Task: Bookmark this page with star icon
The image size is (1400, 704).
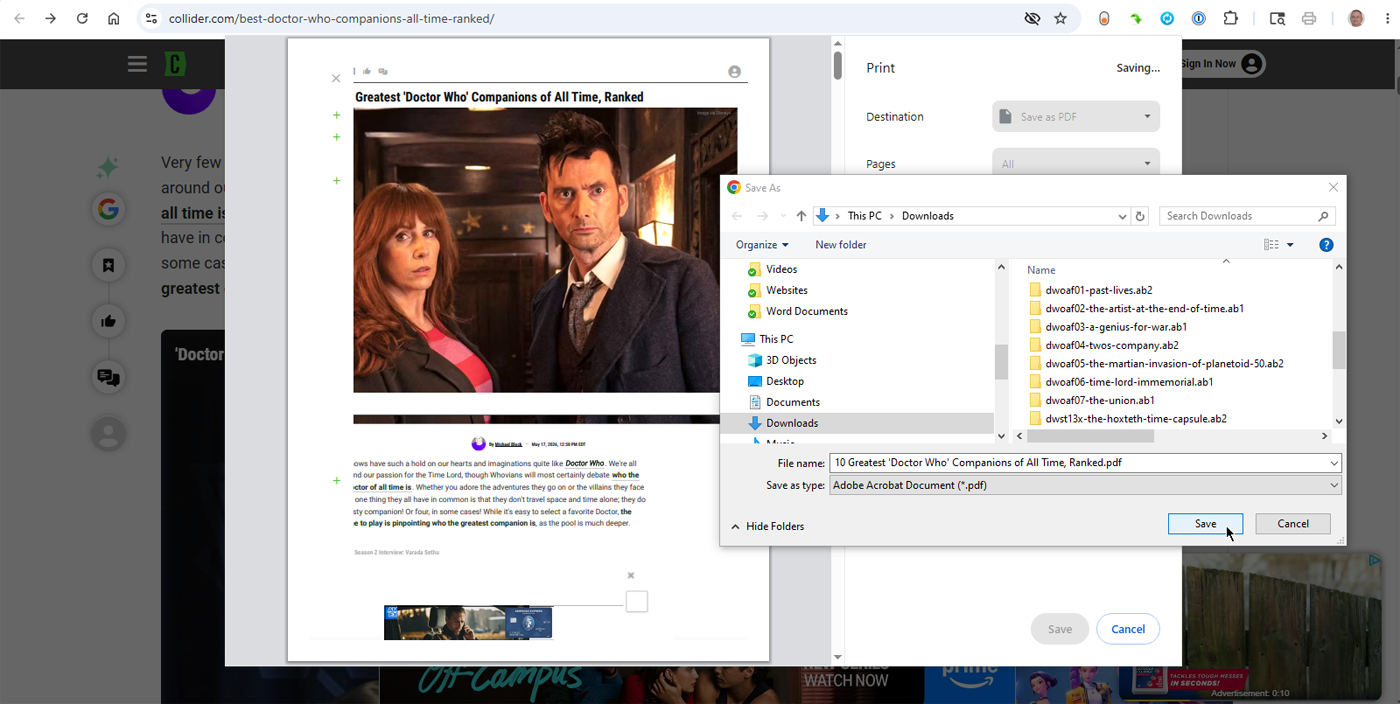Action: coord(1060,18)
